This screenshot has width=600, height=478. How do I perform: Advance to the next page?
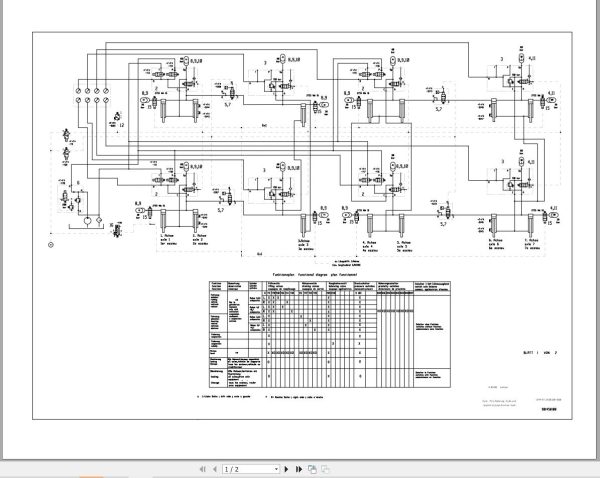click(286, 469)
